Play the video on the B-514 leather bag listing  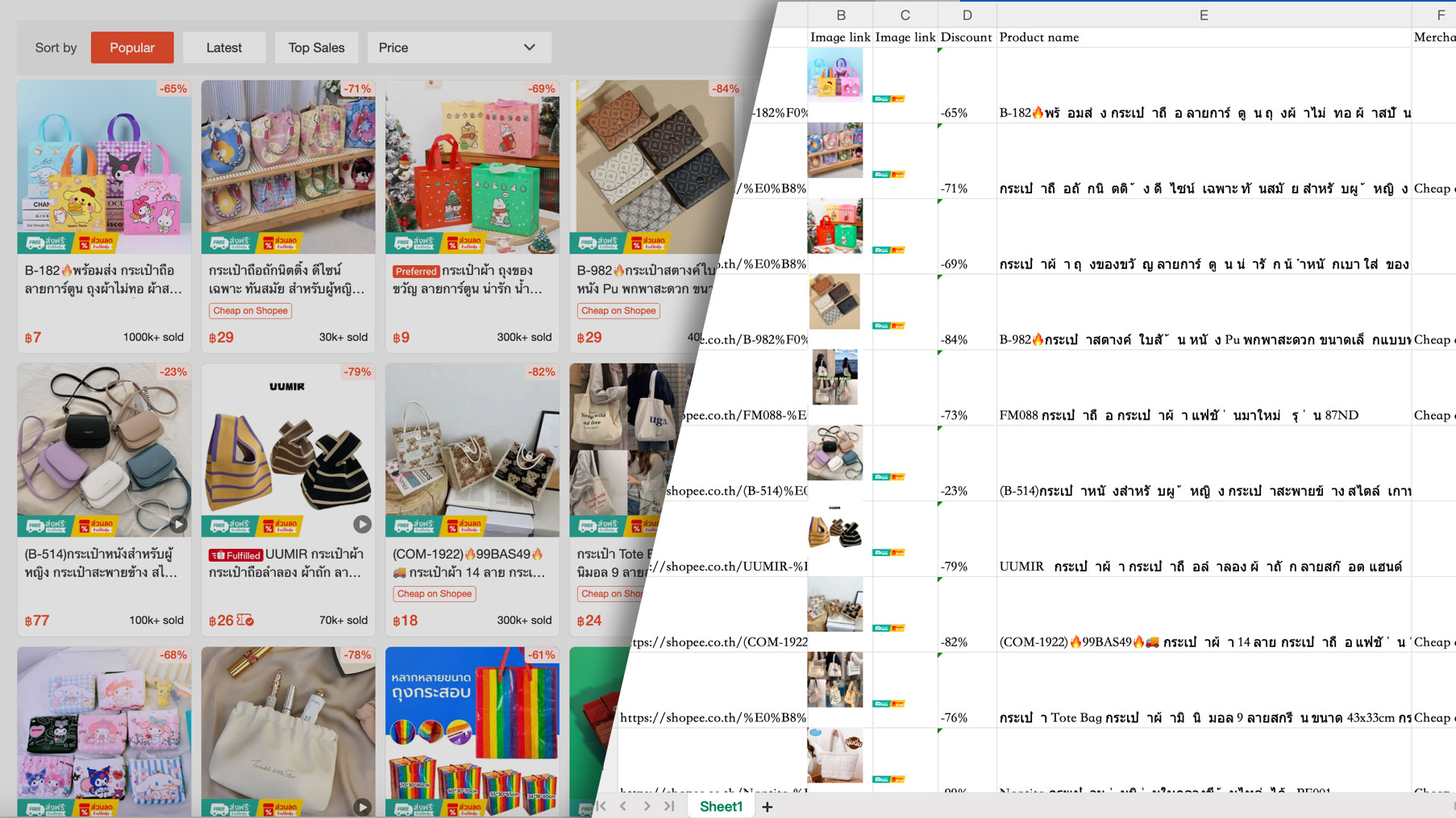178,525
